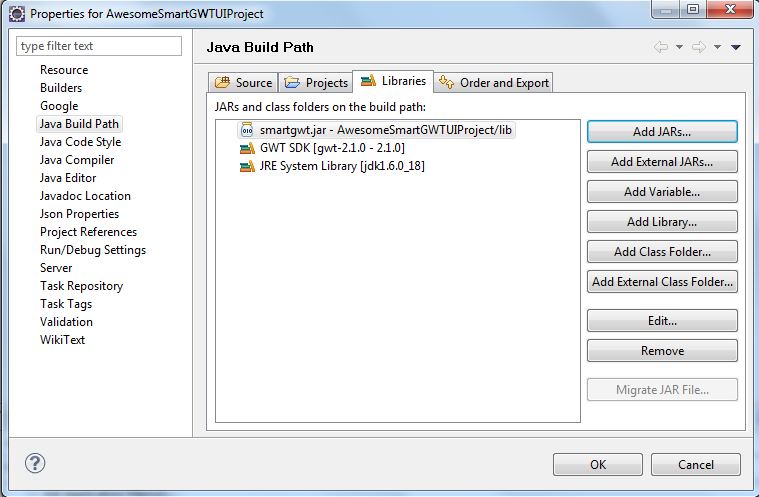Image resolution: width=759 pixels, height=497 pixels.
Task: Select JRE System Library [jdk1.6.0_18] entry
Action: coord(333,166)
